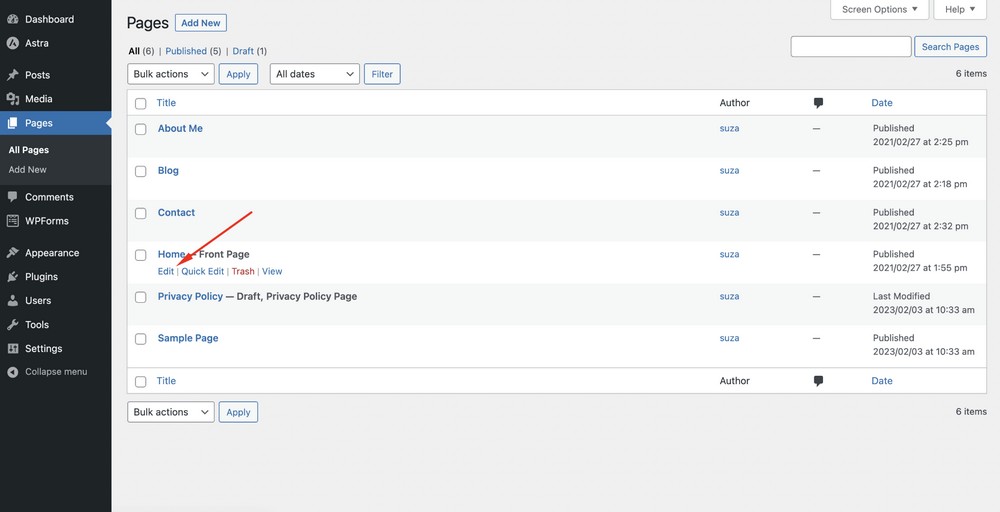
Task: Click the search pages input field
Action: [851, 47]
